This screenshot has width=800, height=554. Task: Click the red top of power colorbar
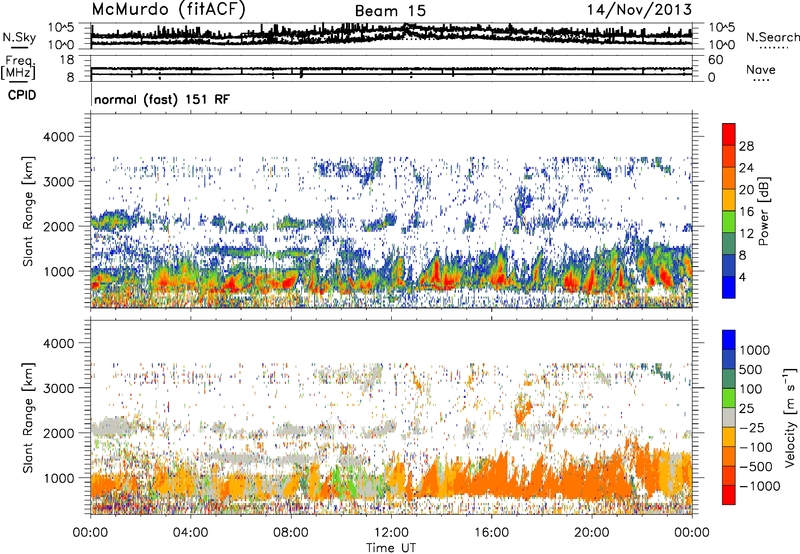tap(729, 134)
